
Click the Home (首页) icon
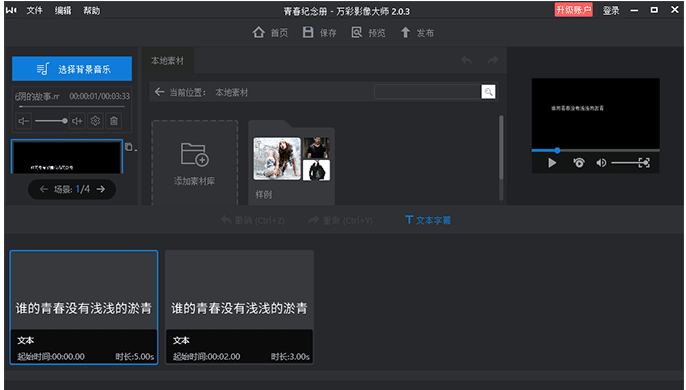pyautogui.click(x=259, y=32)
